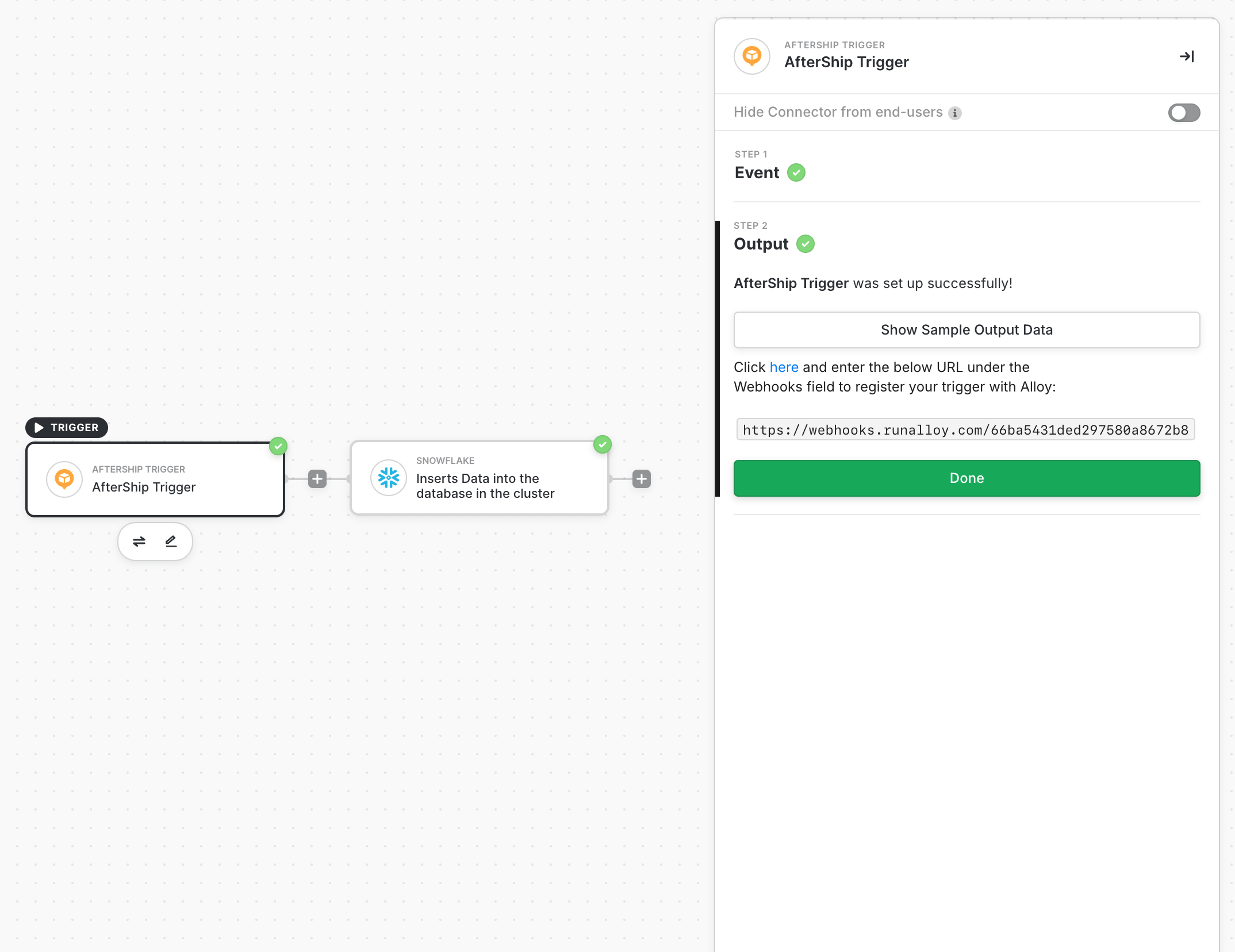1235x952 pixels.
Task: Toggle Hide Connector from end-users switch
Action: (1184, 113)
